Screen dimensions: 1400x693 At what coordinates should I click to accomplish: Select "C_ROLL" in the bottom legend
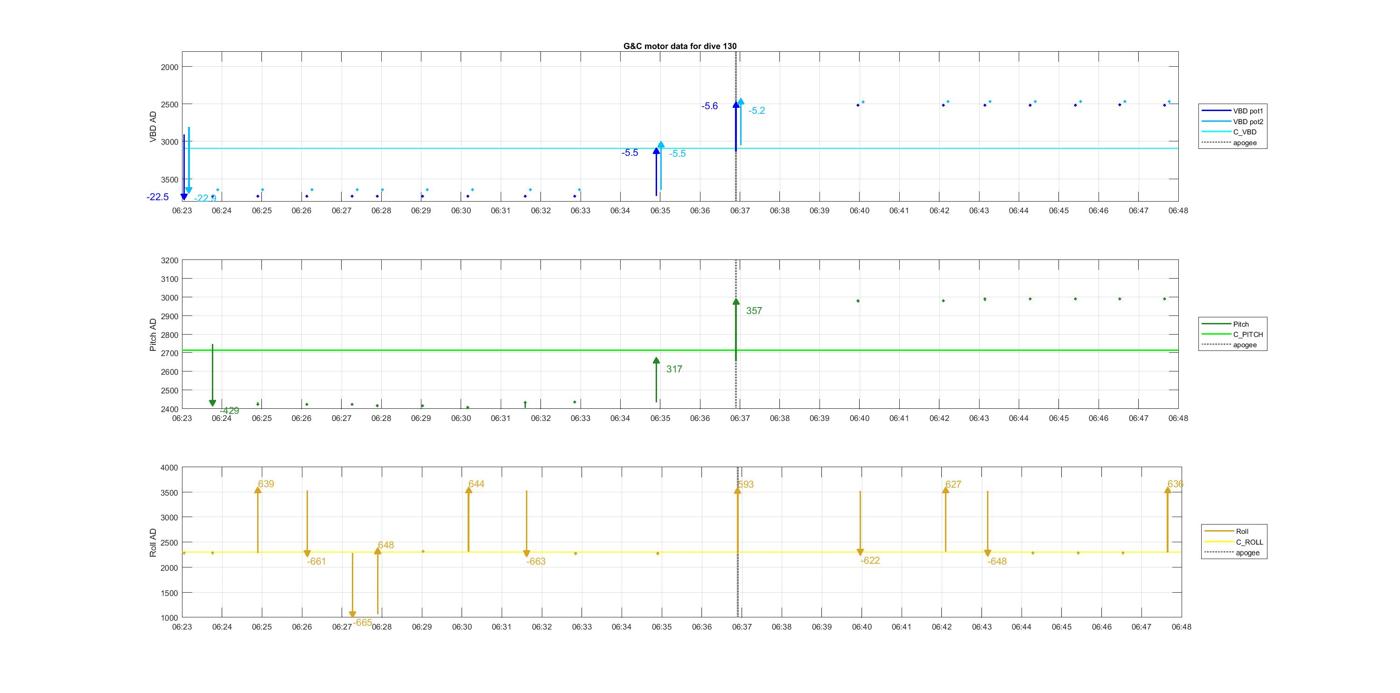coord(1249,542)
